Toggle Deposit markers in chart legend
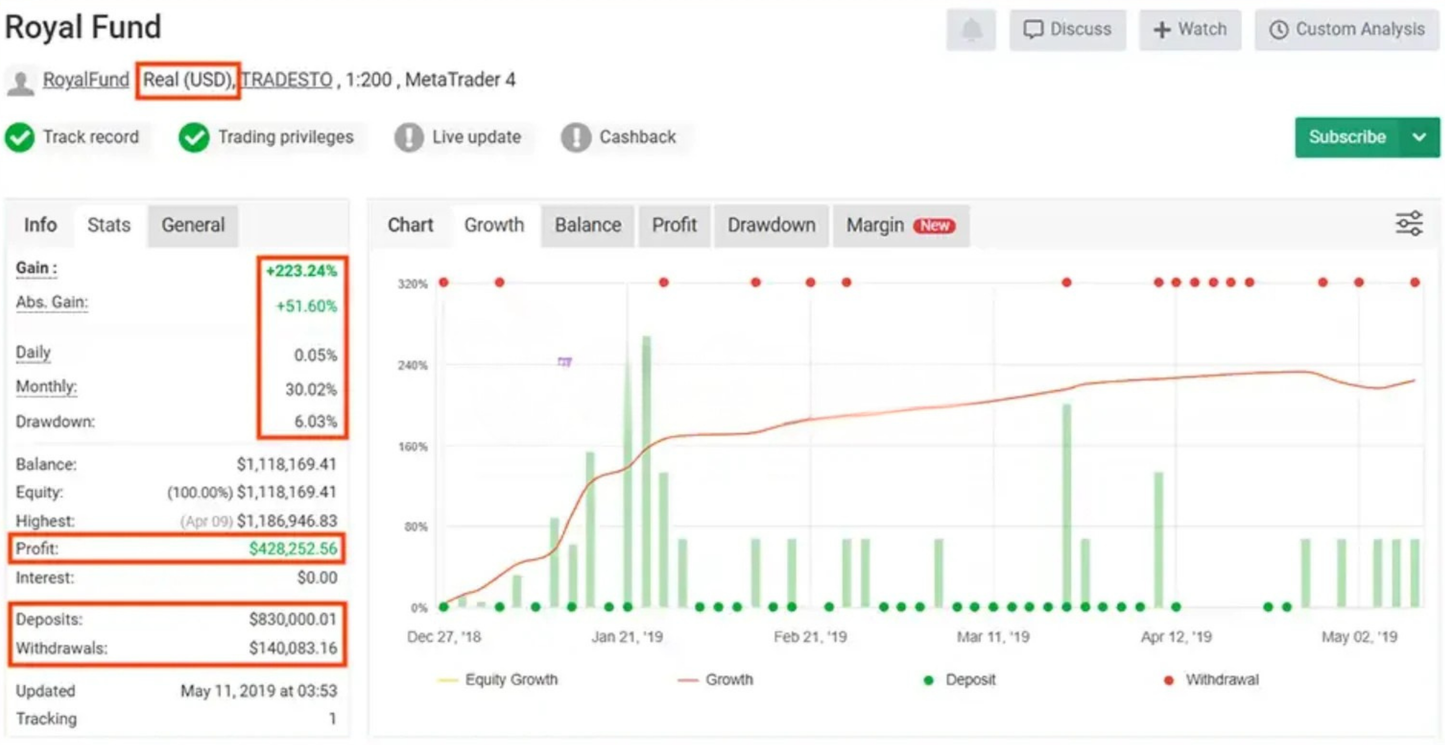 coord(959,680)
